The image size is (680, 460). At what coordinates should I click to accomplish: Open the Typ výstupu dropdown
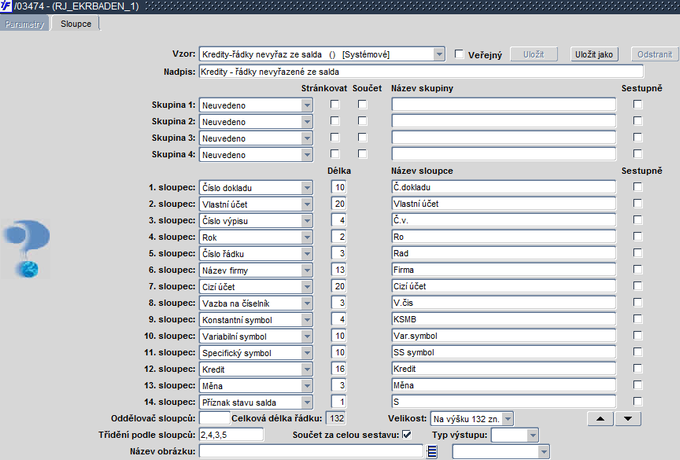coord(533,435)
